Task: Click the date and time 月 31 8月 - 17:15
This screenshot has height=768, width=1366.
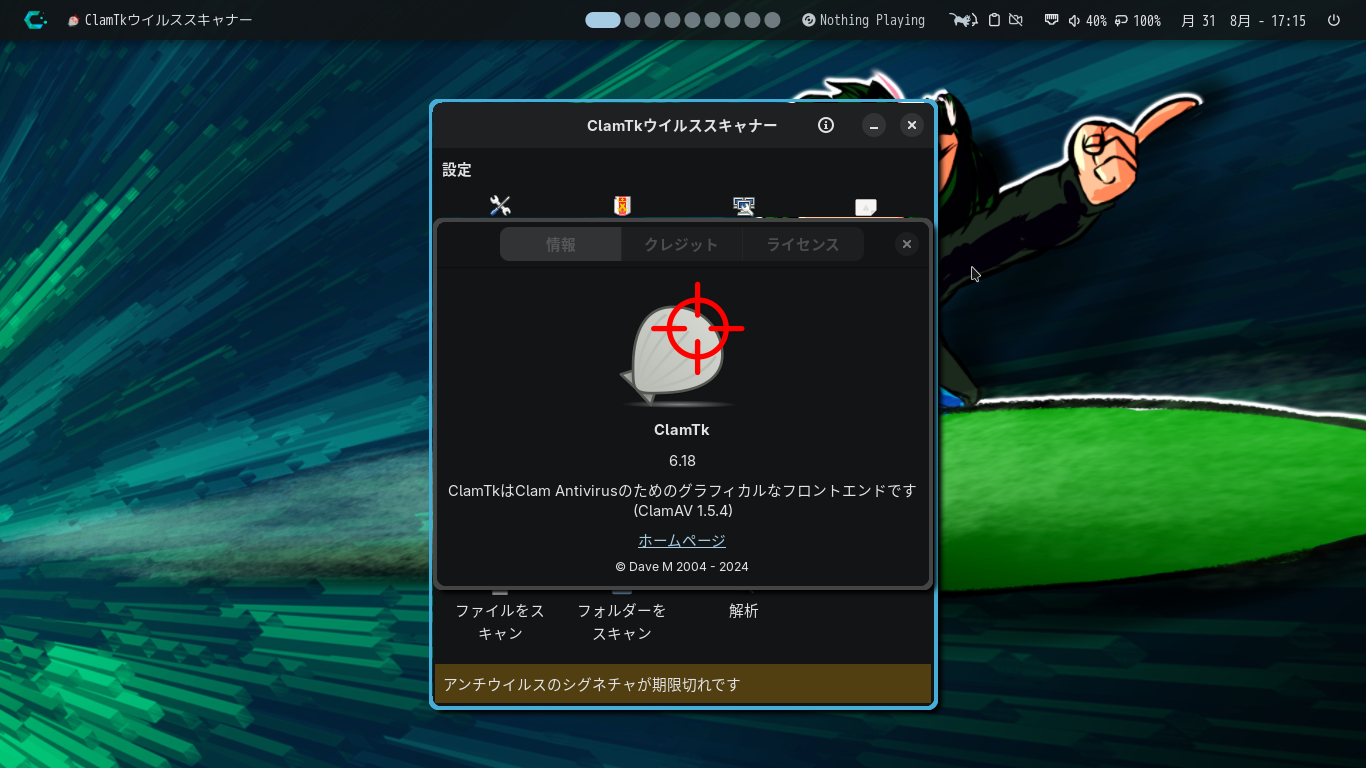Action: tap(1243, 20)
